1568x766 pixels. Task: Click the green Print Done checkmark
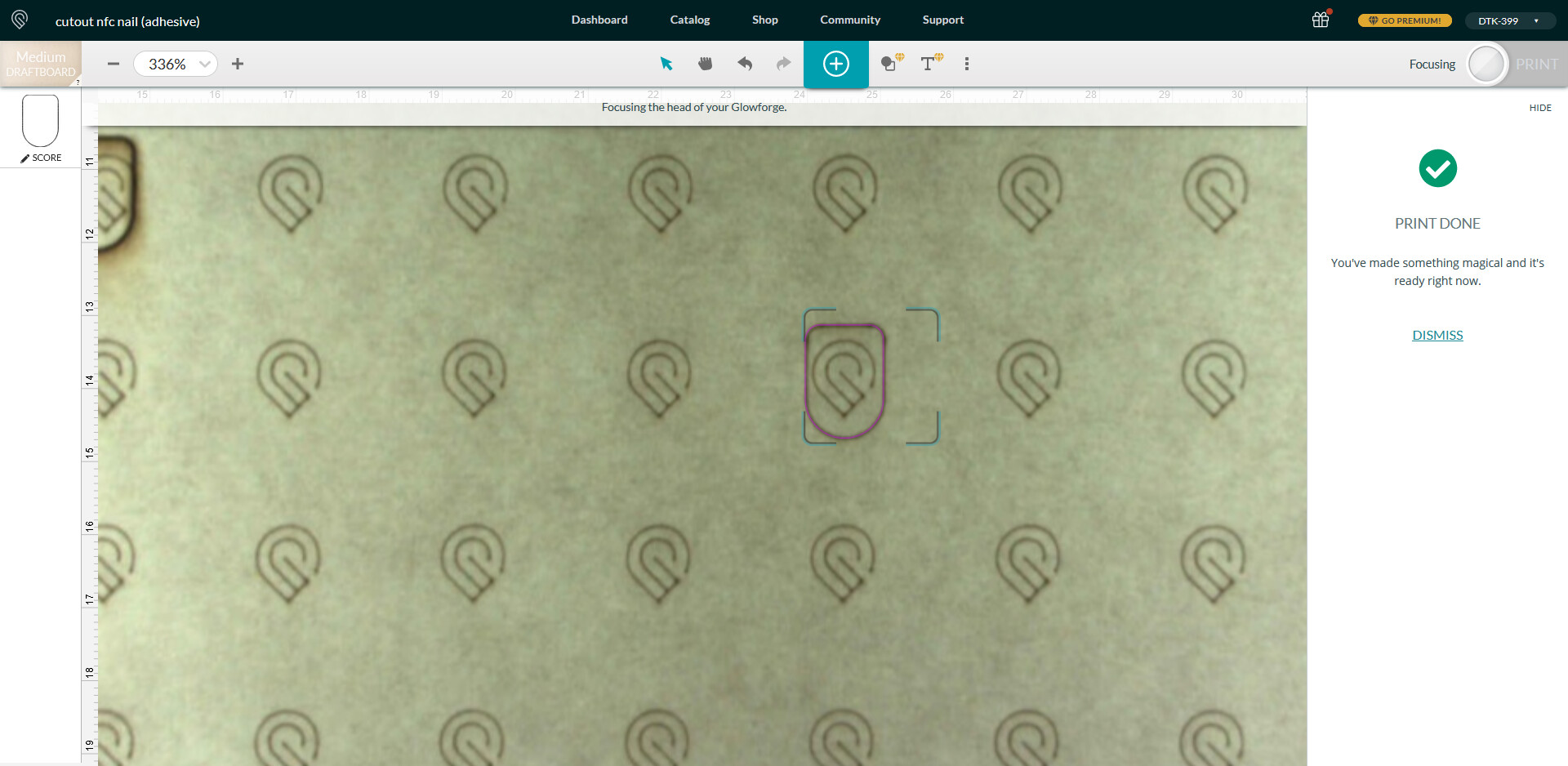[x=1437, y=168]
